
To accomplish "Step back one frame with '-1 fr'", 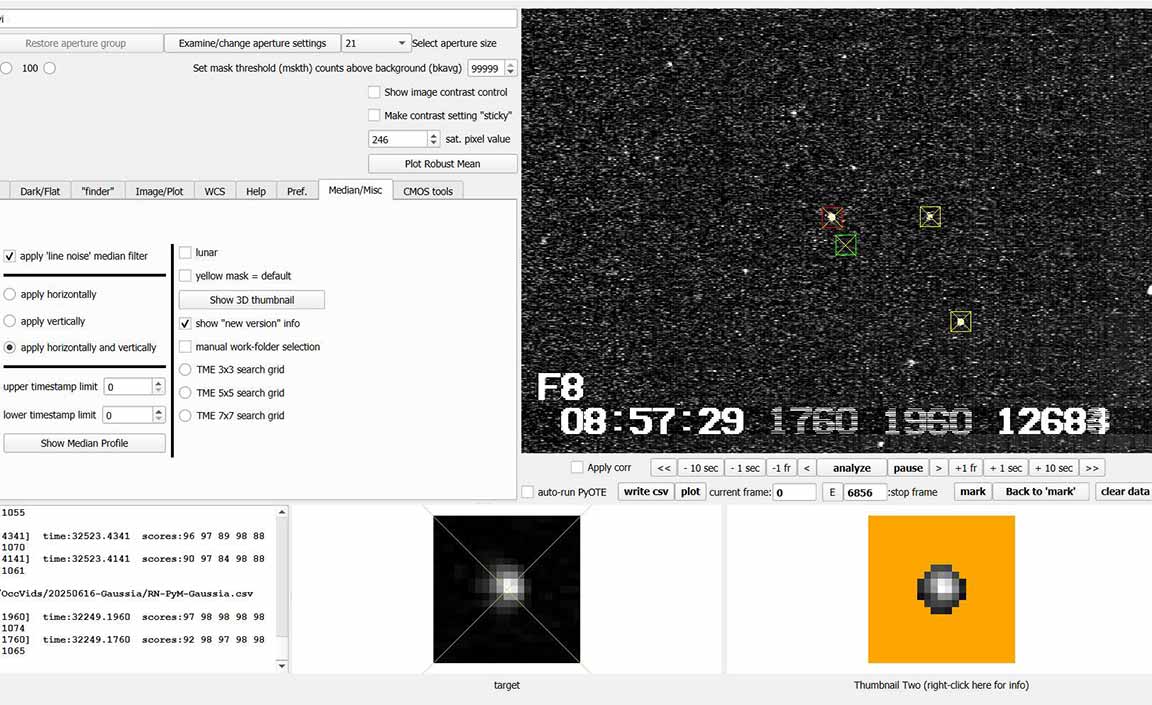I will [x=782, y=468].
